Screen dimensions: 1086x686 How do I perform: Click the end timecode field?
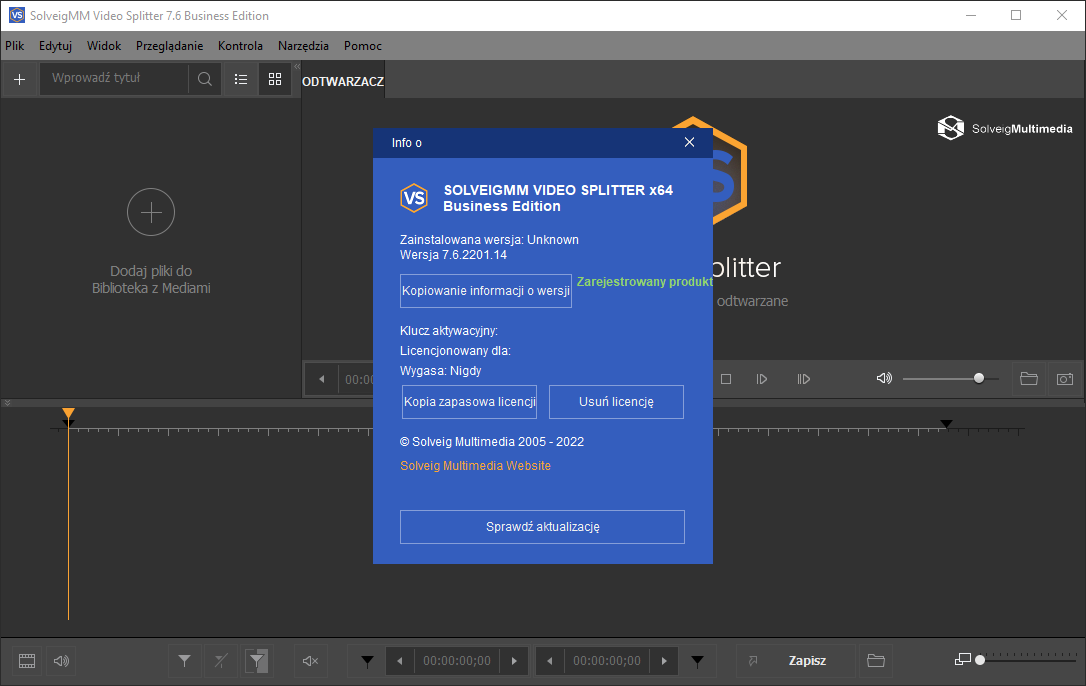pyautogui.click(x=607, y=661)
